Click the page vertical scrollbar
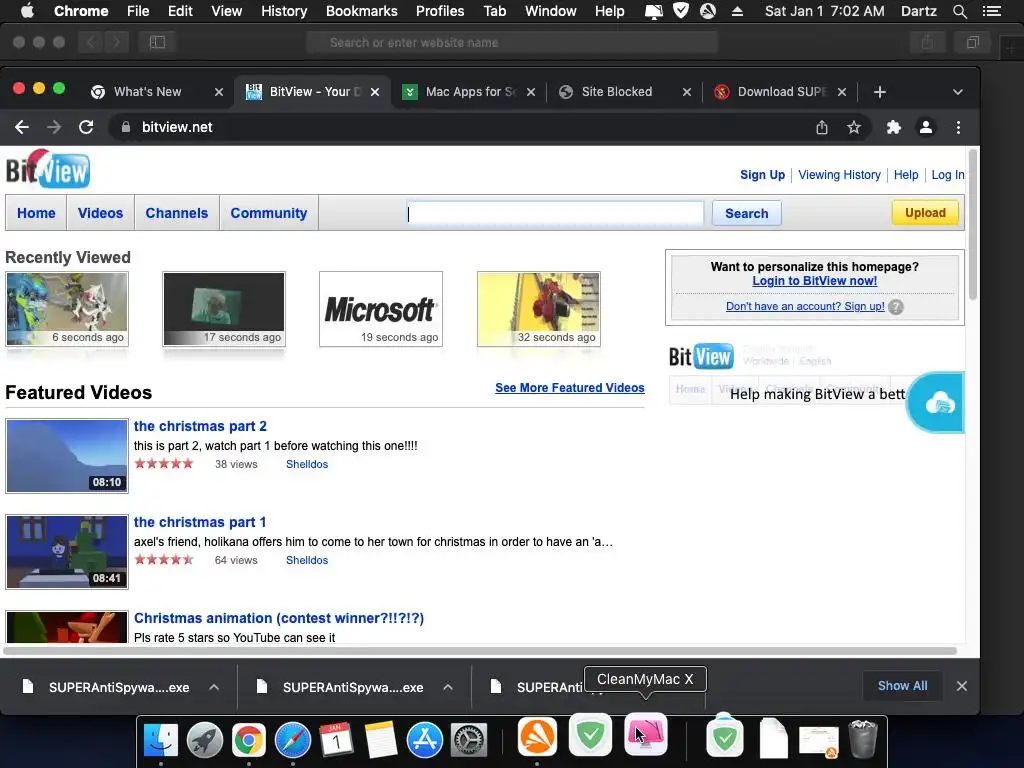 (x=973, y=225)
